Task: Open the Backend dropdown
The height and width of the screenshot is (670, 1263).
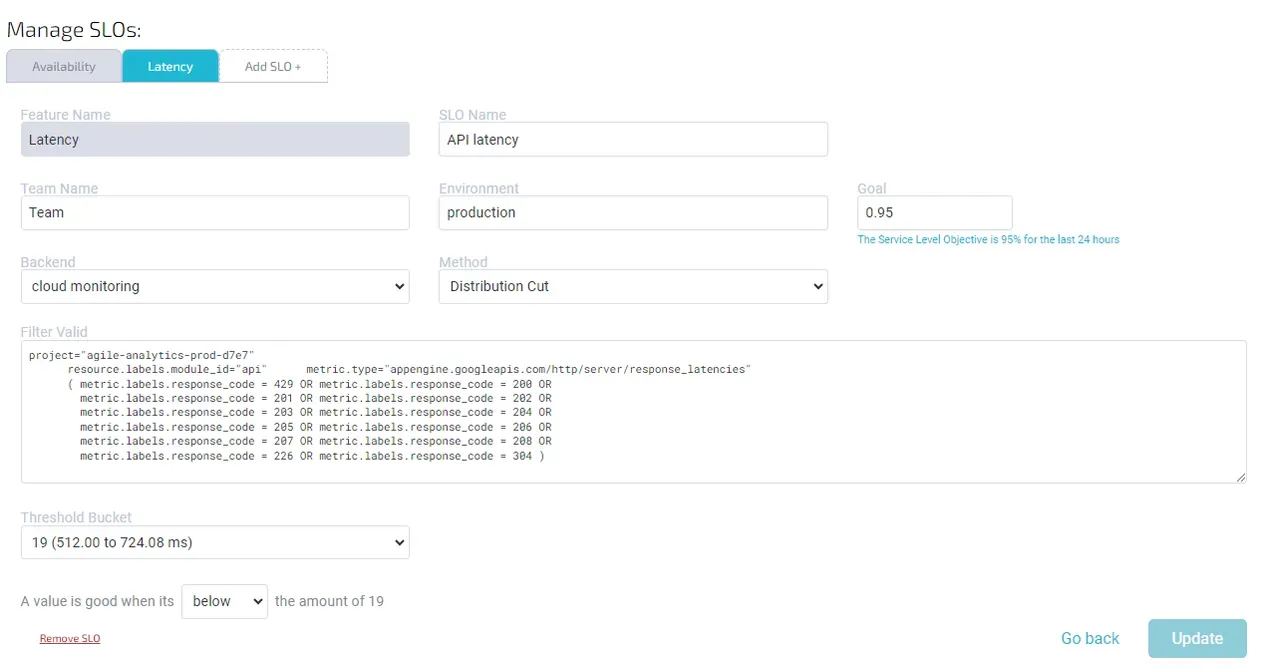Action: point(215,286)
